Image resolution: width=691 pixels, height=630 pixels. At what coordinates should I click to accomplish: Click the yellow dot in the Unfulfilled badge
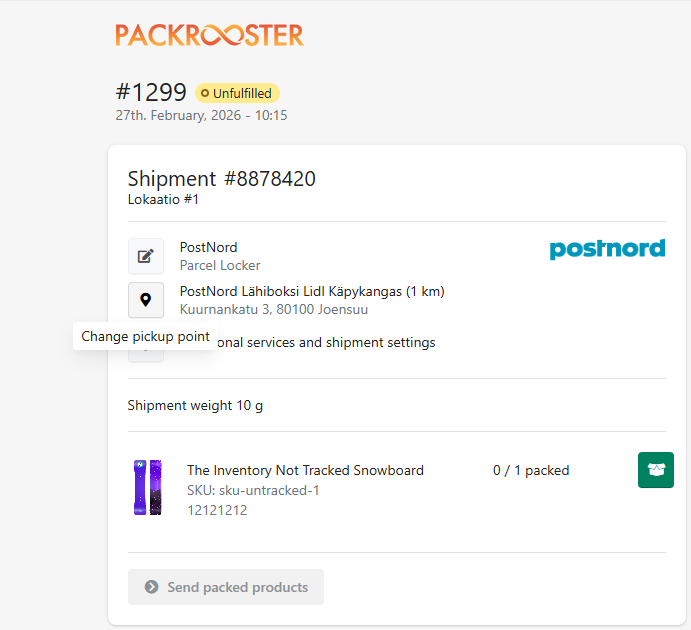[205, 94]
